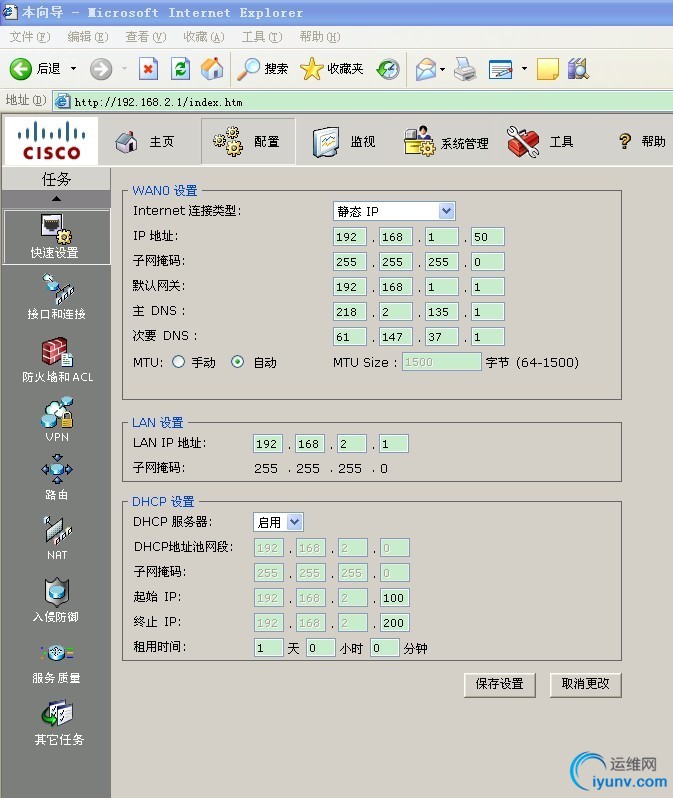Open the 路由 routing task
The width and height of the screenshot is (673, 798).
pyautogui.click(x=57, y=477)
